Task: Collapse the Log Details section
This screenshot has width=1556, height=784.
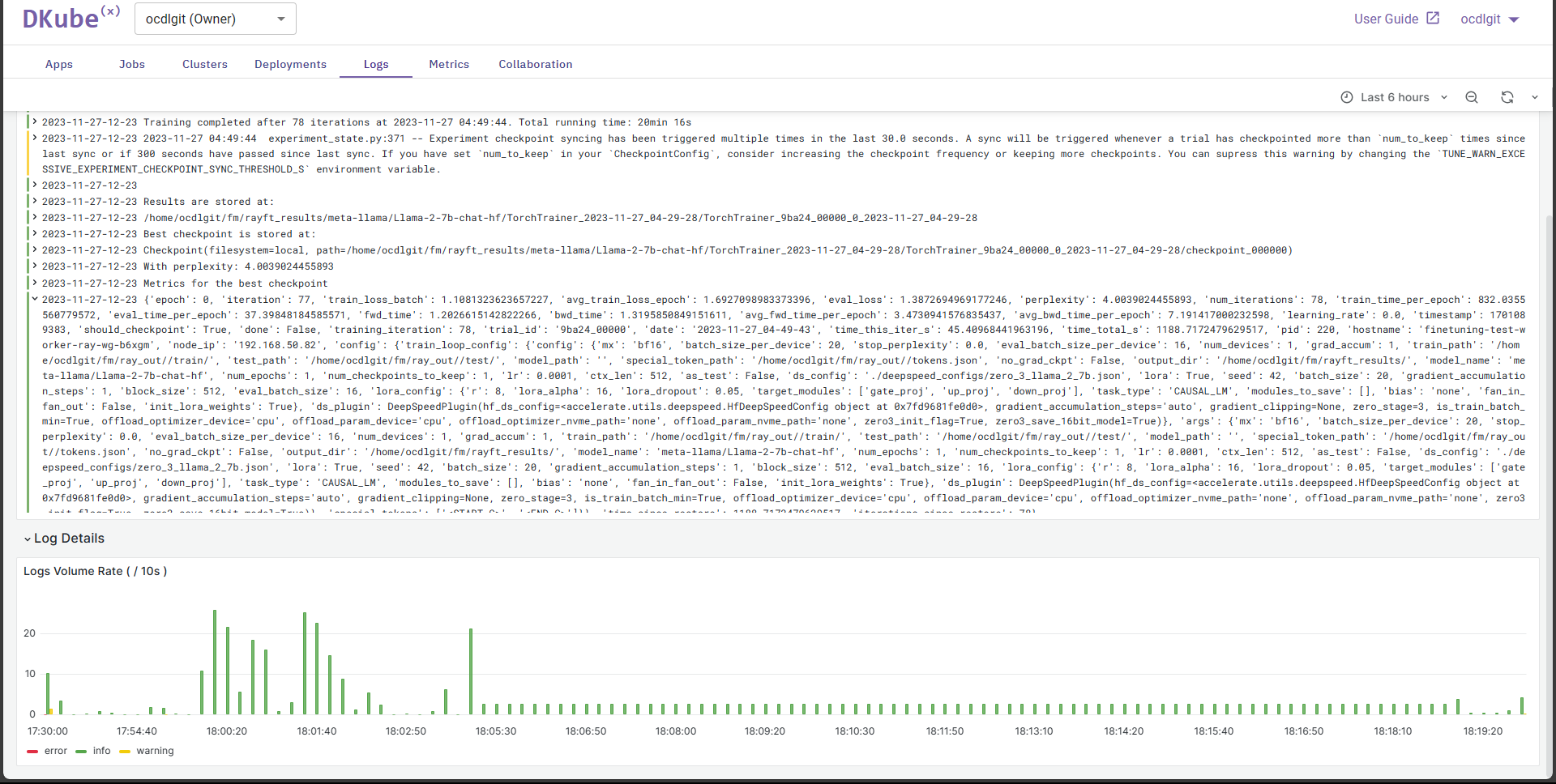Action: coord(28,539)
